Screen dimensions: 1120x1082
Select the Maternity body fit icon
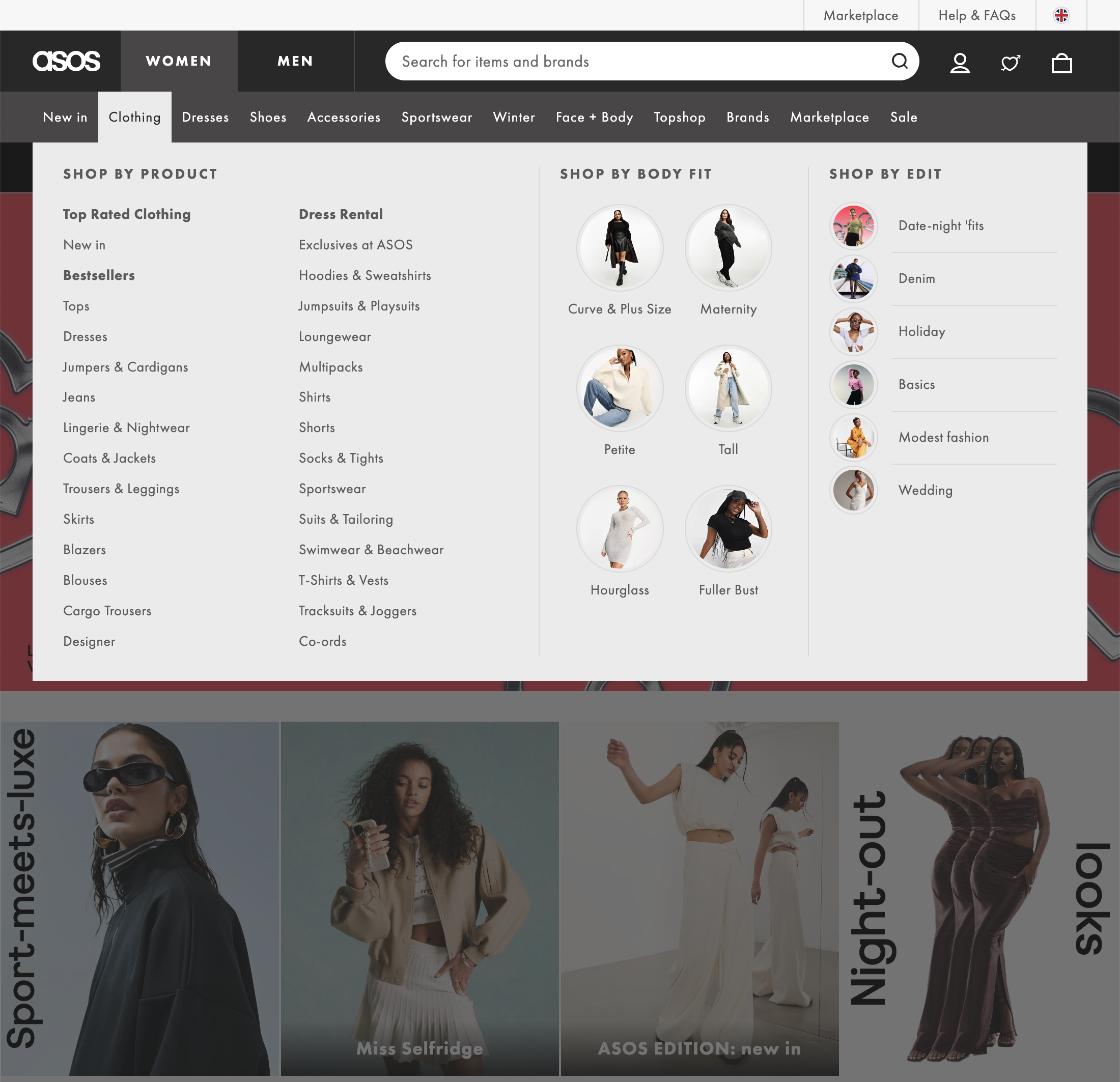727,248
